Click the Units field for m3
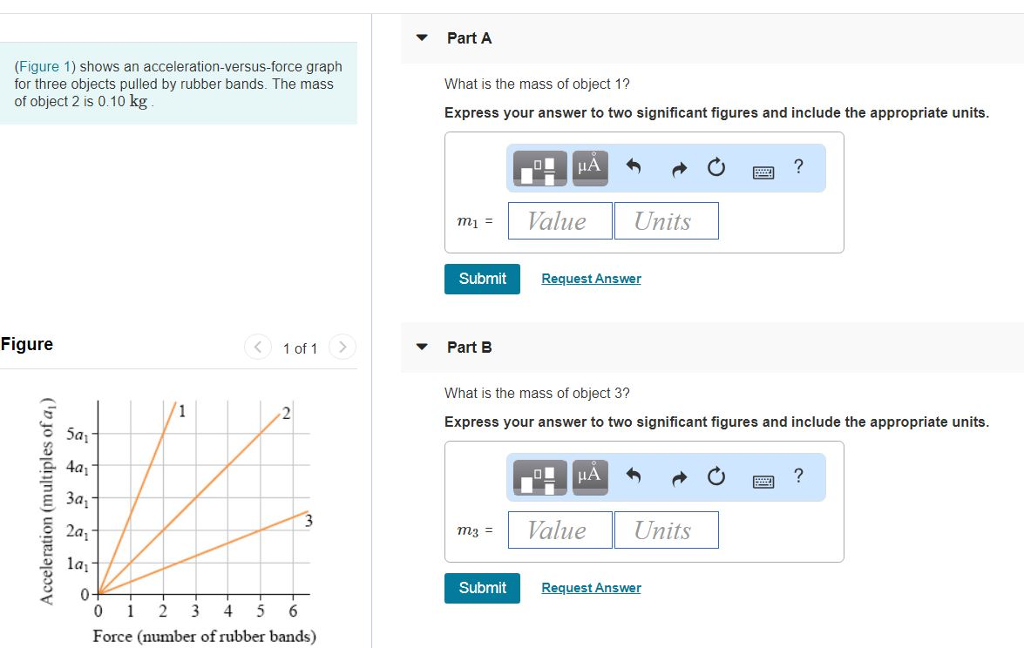 point(666,529)
